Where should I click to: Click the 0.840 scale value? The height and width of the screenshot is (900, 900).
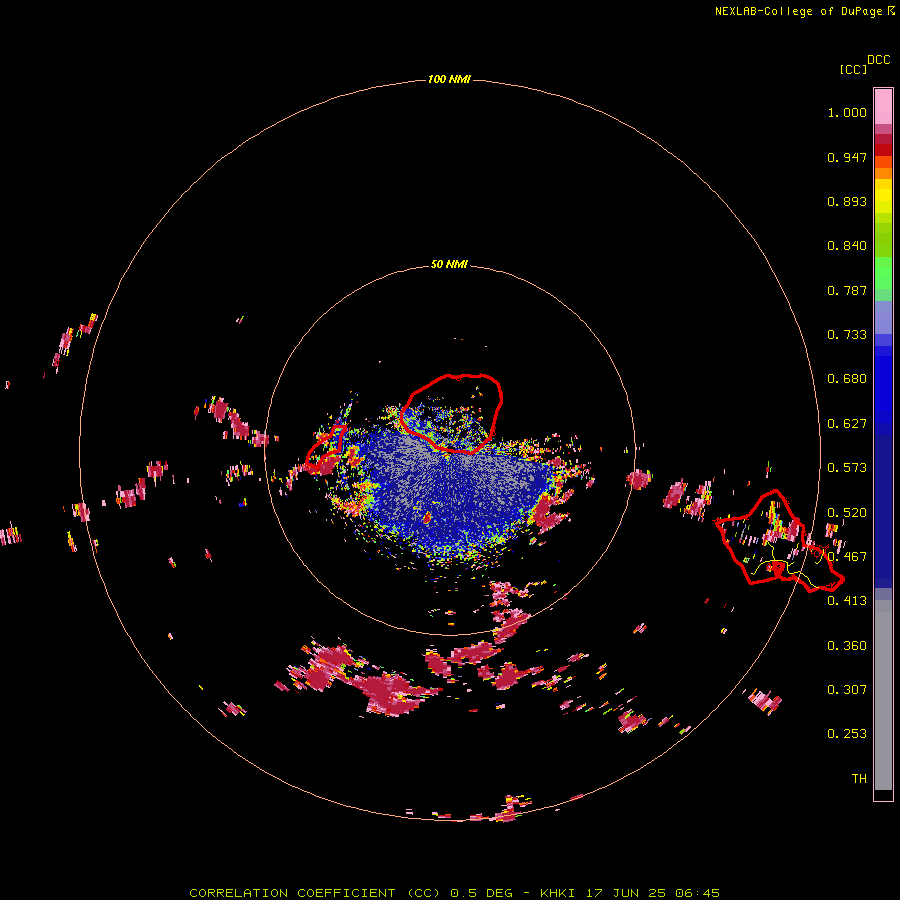point(847,246)
